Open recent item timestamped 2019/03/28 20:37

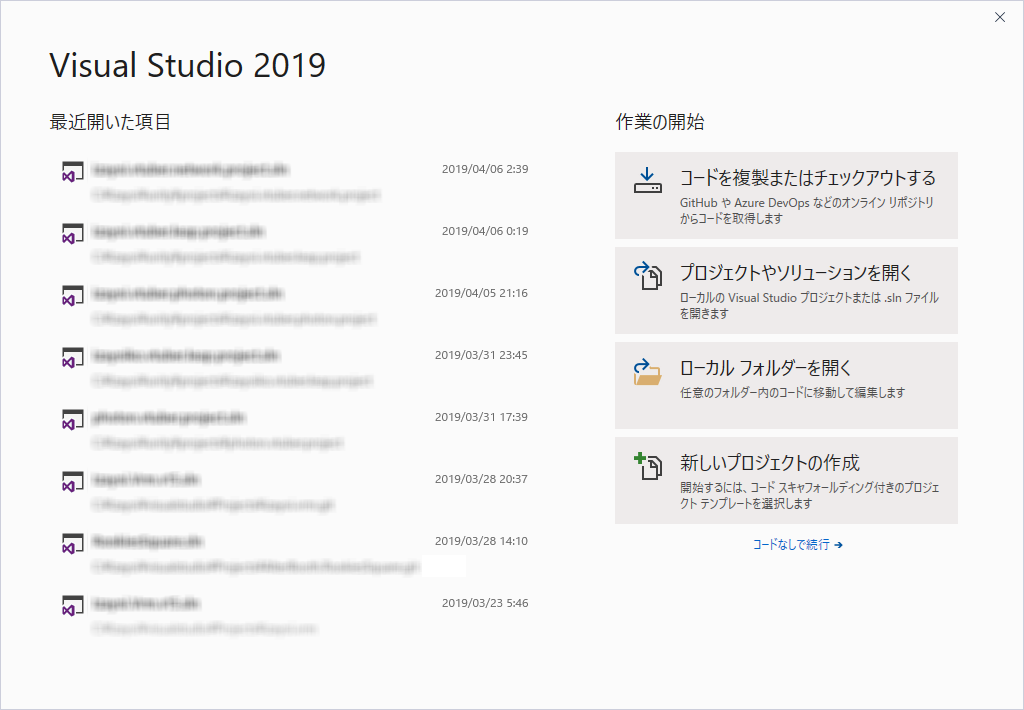tap(295, 491)
